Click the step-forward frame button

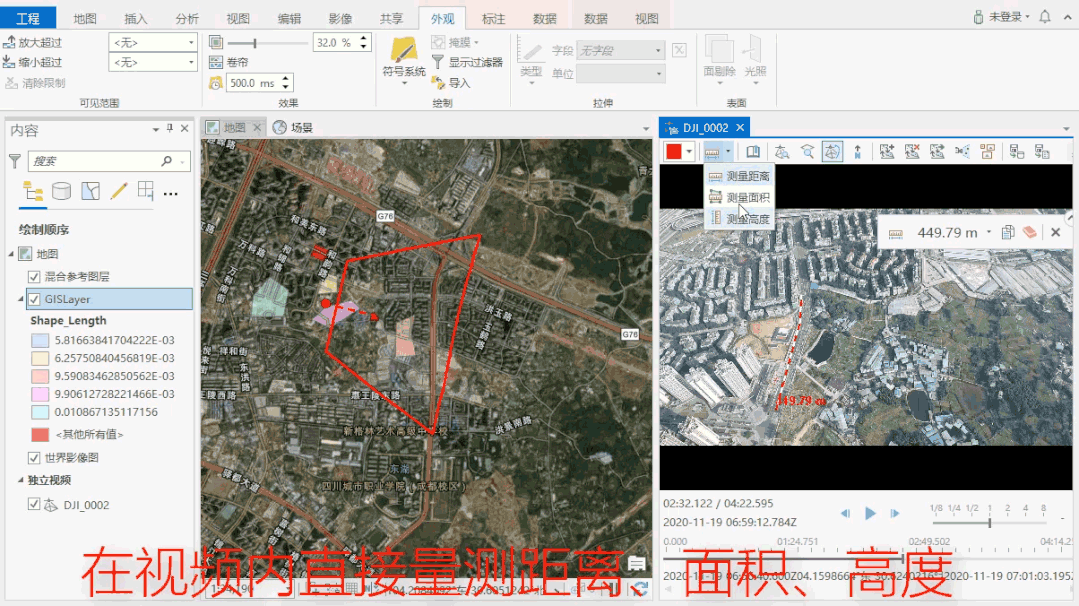click(895, 513)
